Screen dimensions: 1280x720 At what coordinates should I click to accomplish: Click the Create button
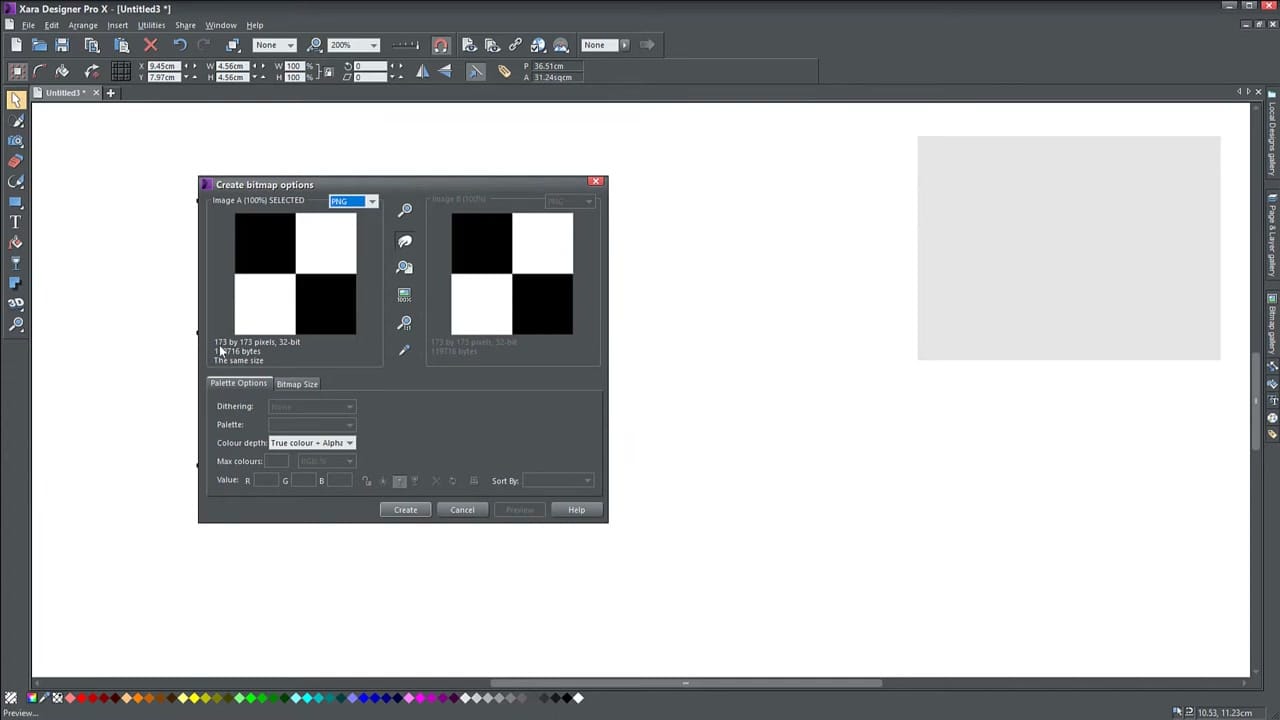coord(405,510)
